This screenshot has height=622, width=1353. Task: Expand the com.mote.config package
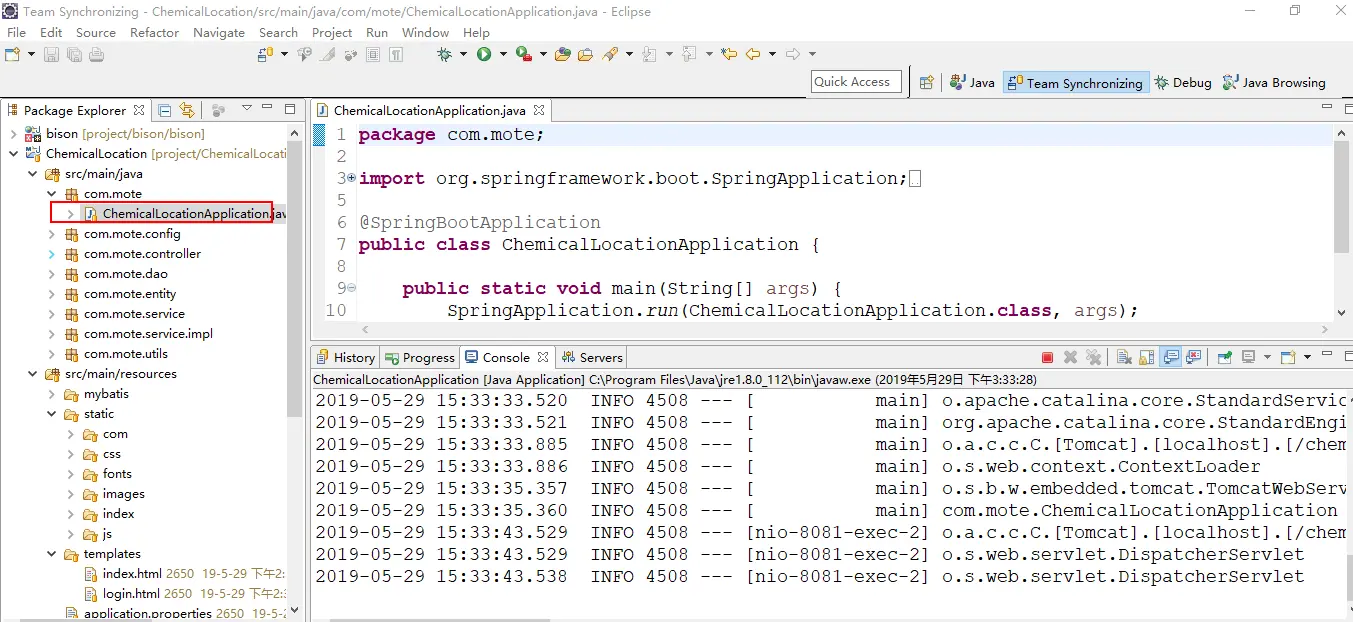pos(51,234)
